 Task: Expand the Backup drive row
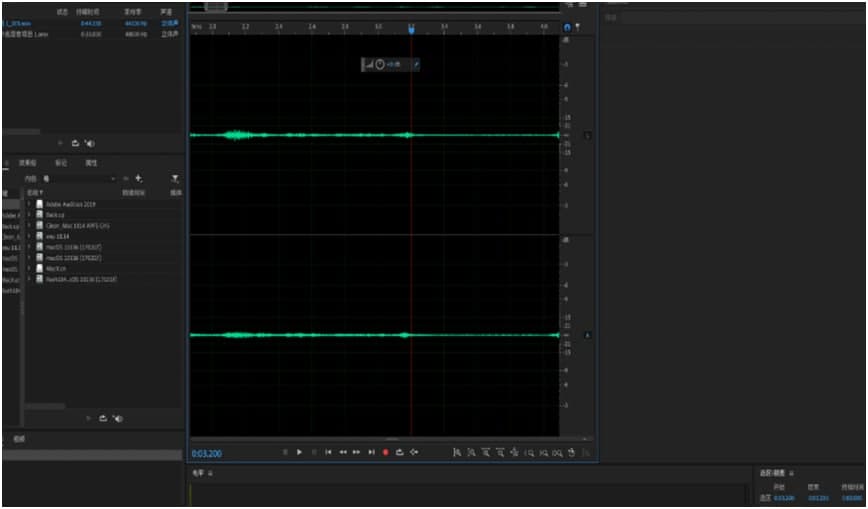(x=29, y=215)
